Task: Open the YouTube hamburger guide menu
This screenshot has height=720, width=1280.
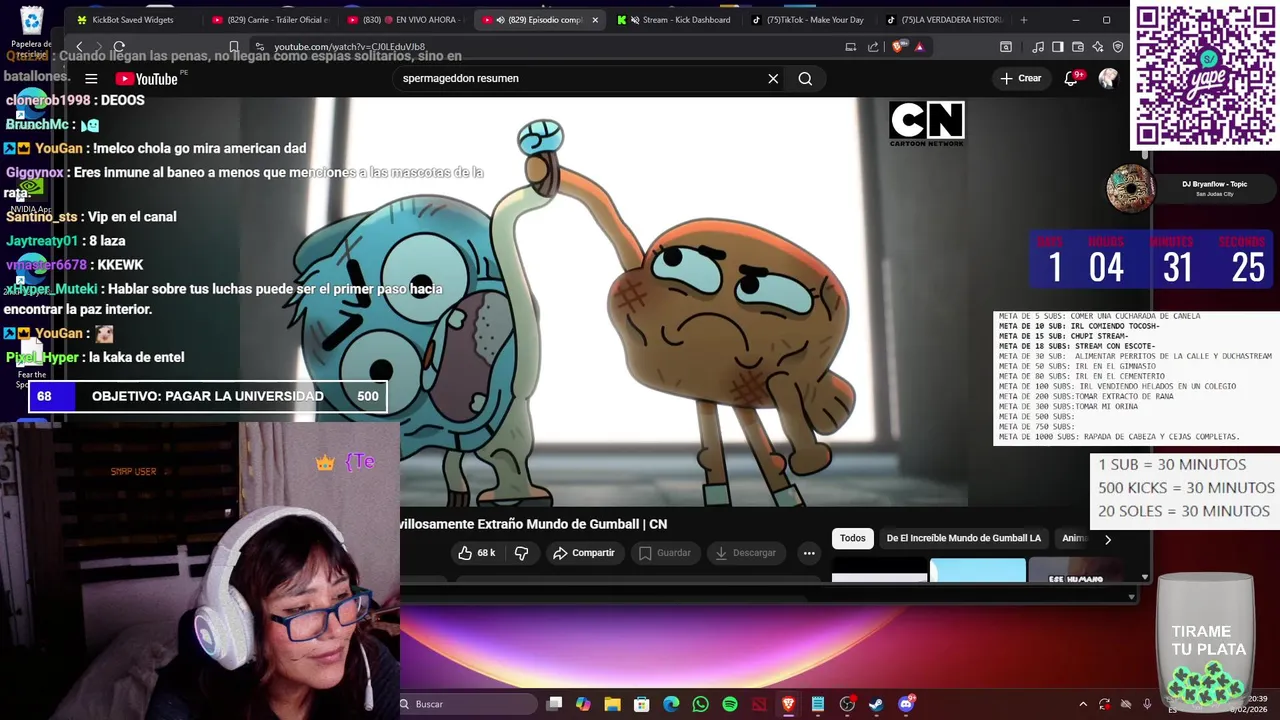Action: 91,79
